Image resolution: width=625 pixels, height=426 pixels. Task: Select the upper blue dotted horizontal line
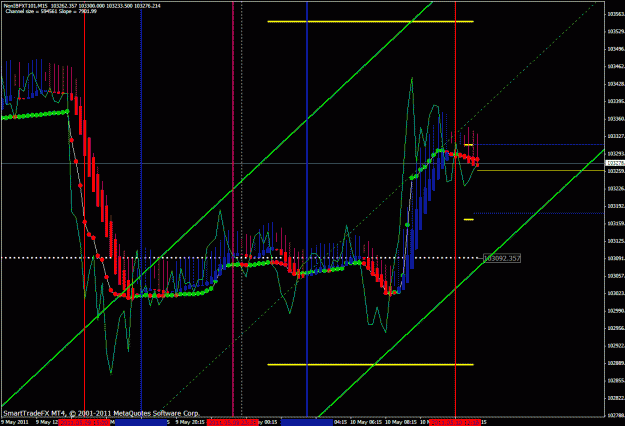coord(539,144)
